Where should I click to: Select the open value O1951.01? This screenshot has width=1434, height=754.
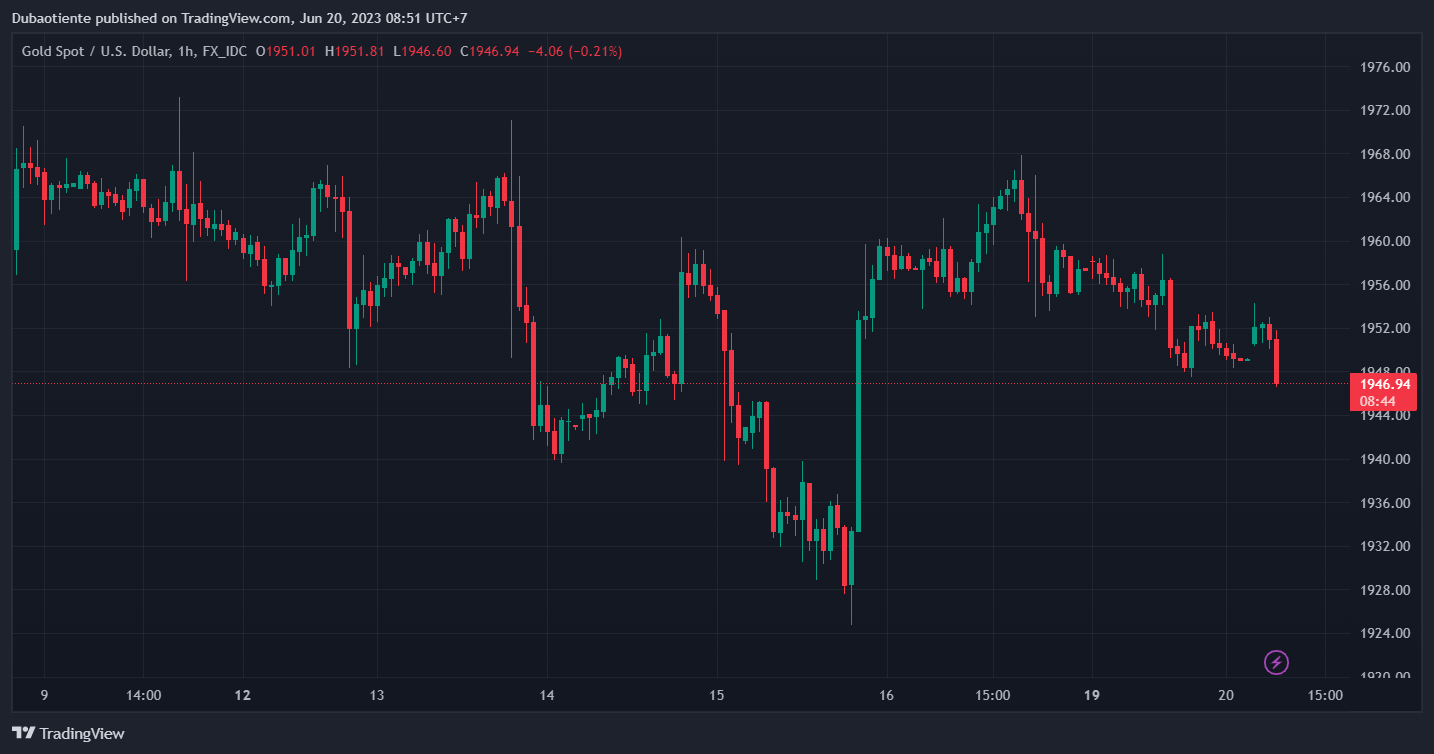tap(286, 51)
